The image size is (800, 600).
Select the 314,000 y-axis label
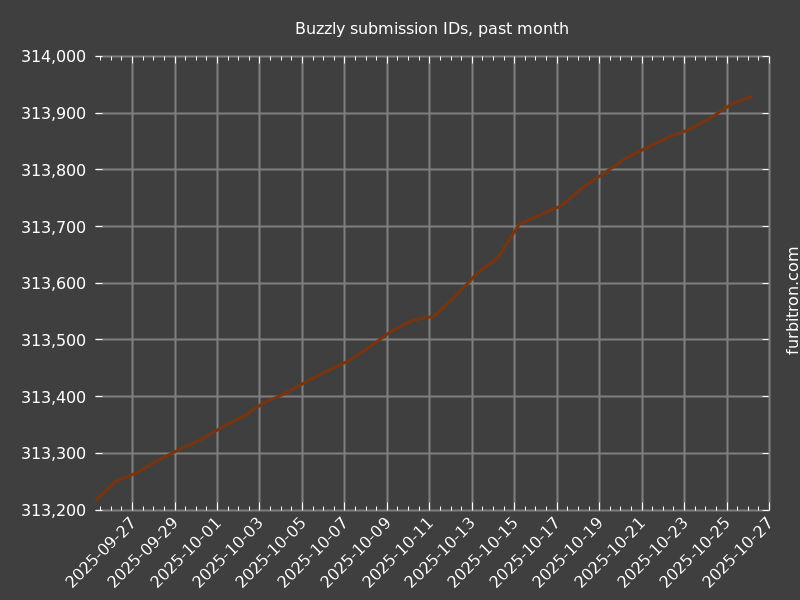(x=53, y=57)
